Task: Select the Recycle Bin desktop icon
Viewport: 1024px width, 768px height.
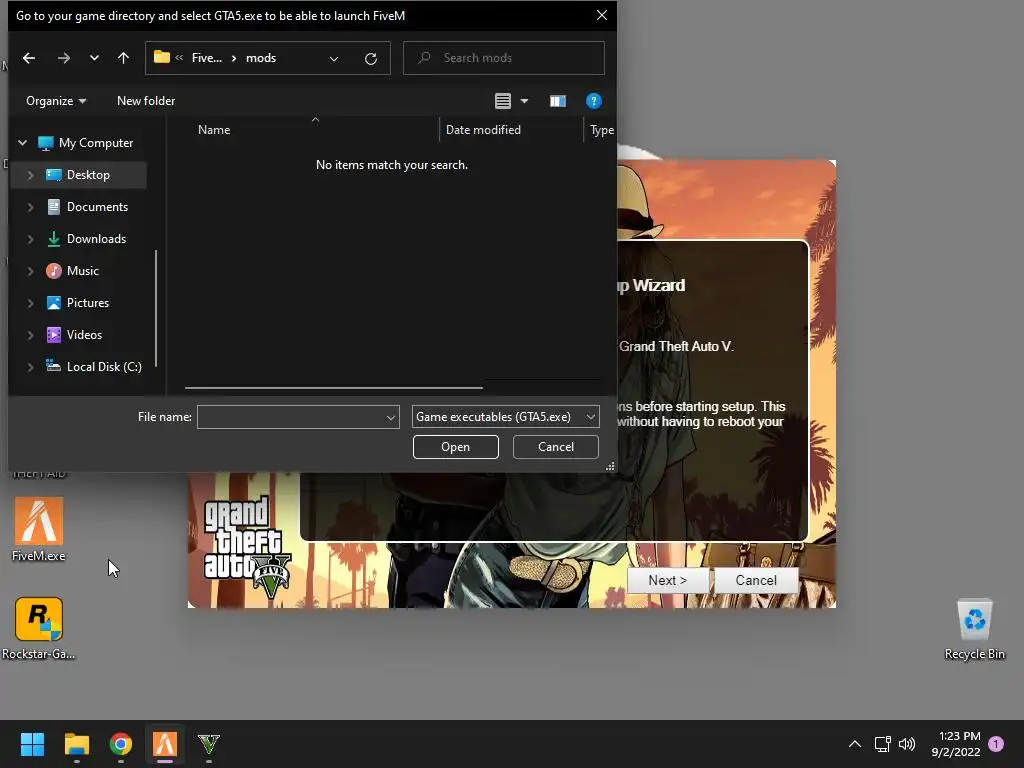Action: click(x=974, y=630)
